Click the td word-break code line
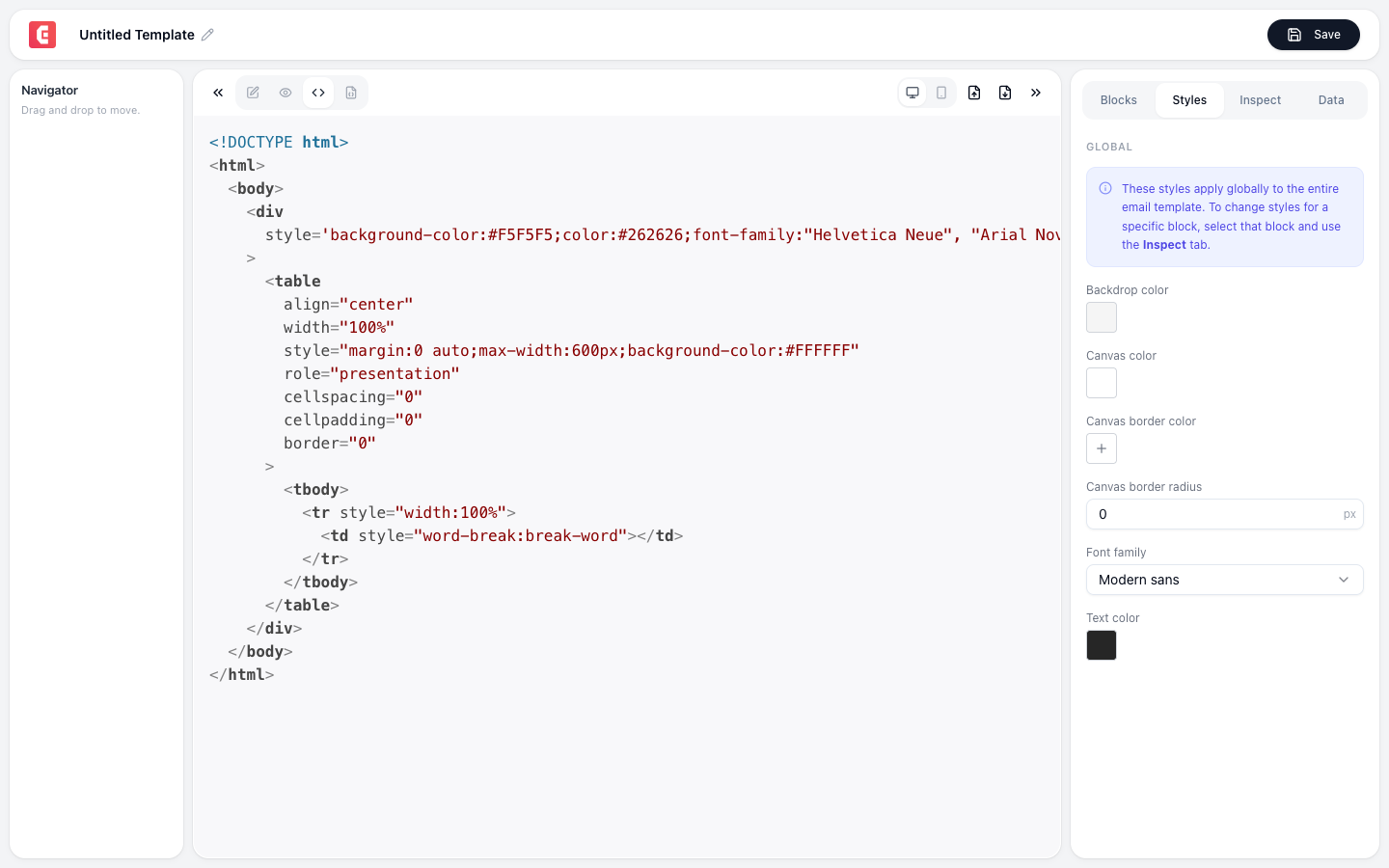Image resolution: width=1389 pixels, height=868 pixels. click(502, 535)
